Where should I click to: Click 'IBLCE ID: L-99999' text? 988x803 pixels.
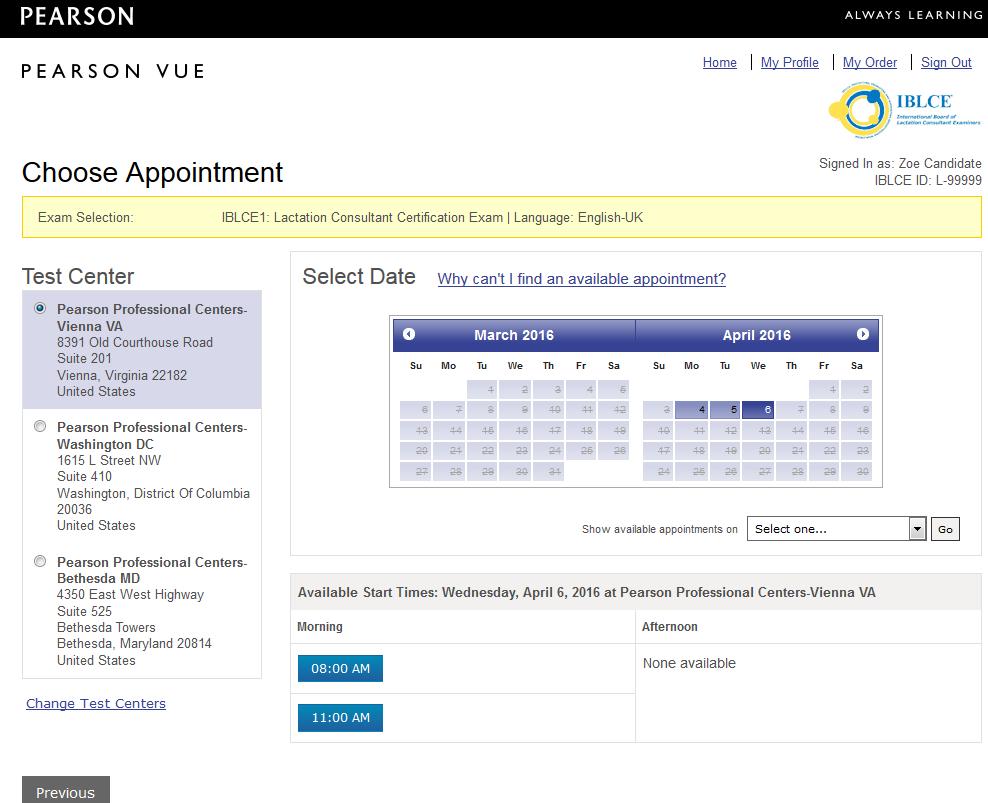[928, 180]
